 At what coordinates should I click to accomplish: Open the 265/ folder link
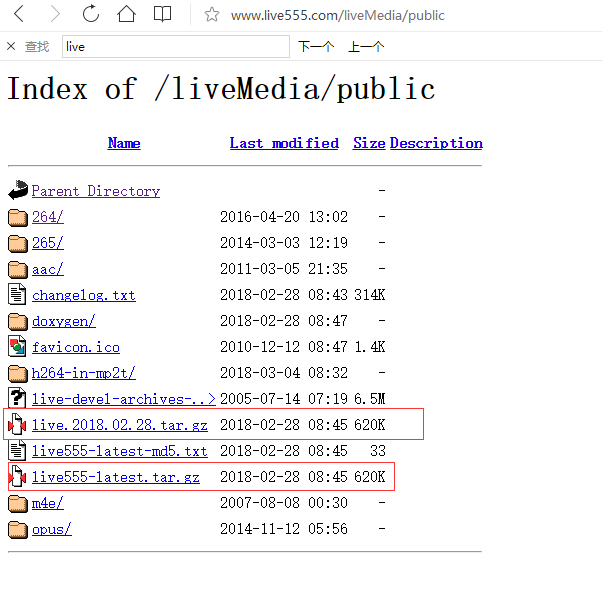coord(48,243)
